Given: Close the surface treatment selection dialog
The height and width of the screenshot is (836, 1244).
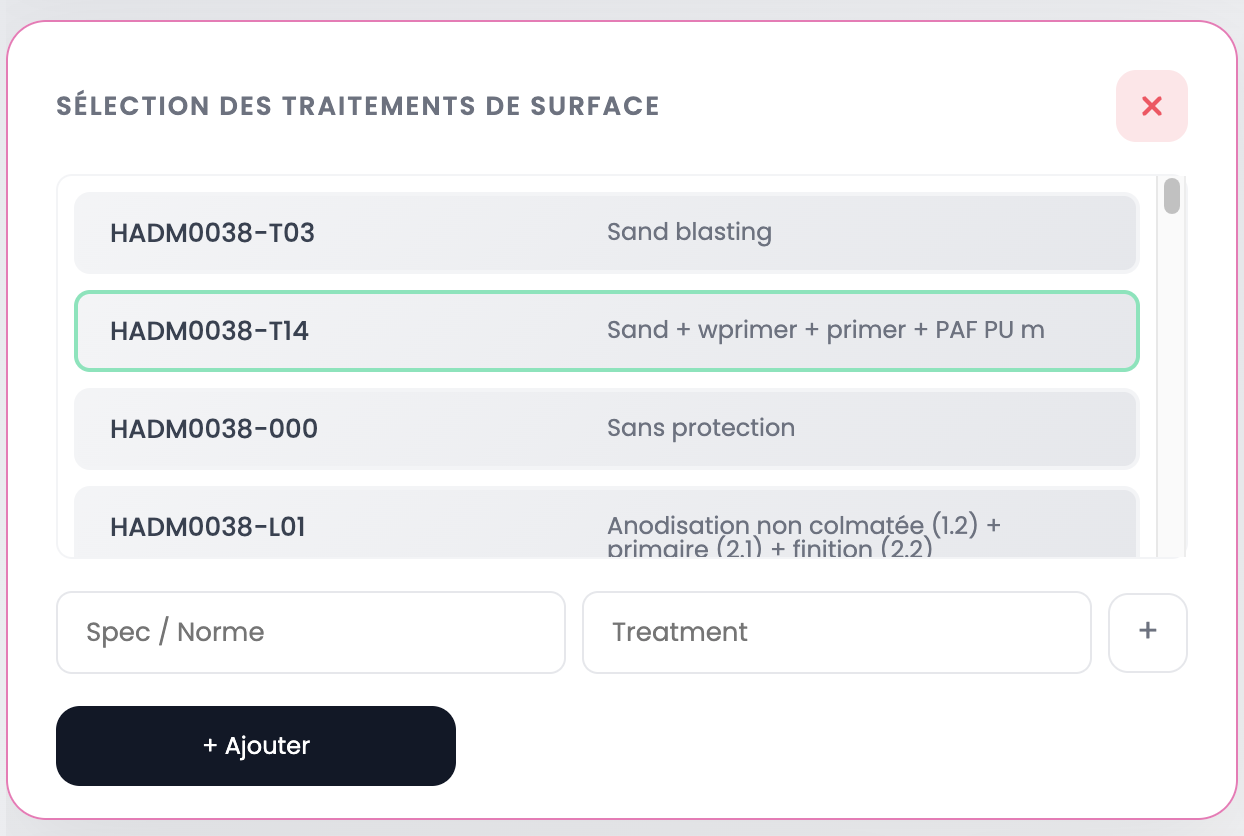Looking at the screenshot, I should point(1151,105).
